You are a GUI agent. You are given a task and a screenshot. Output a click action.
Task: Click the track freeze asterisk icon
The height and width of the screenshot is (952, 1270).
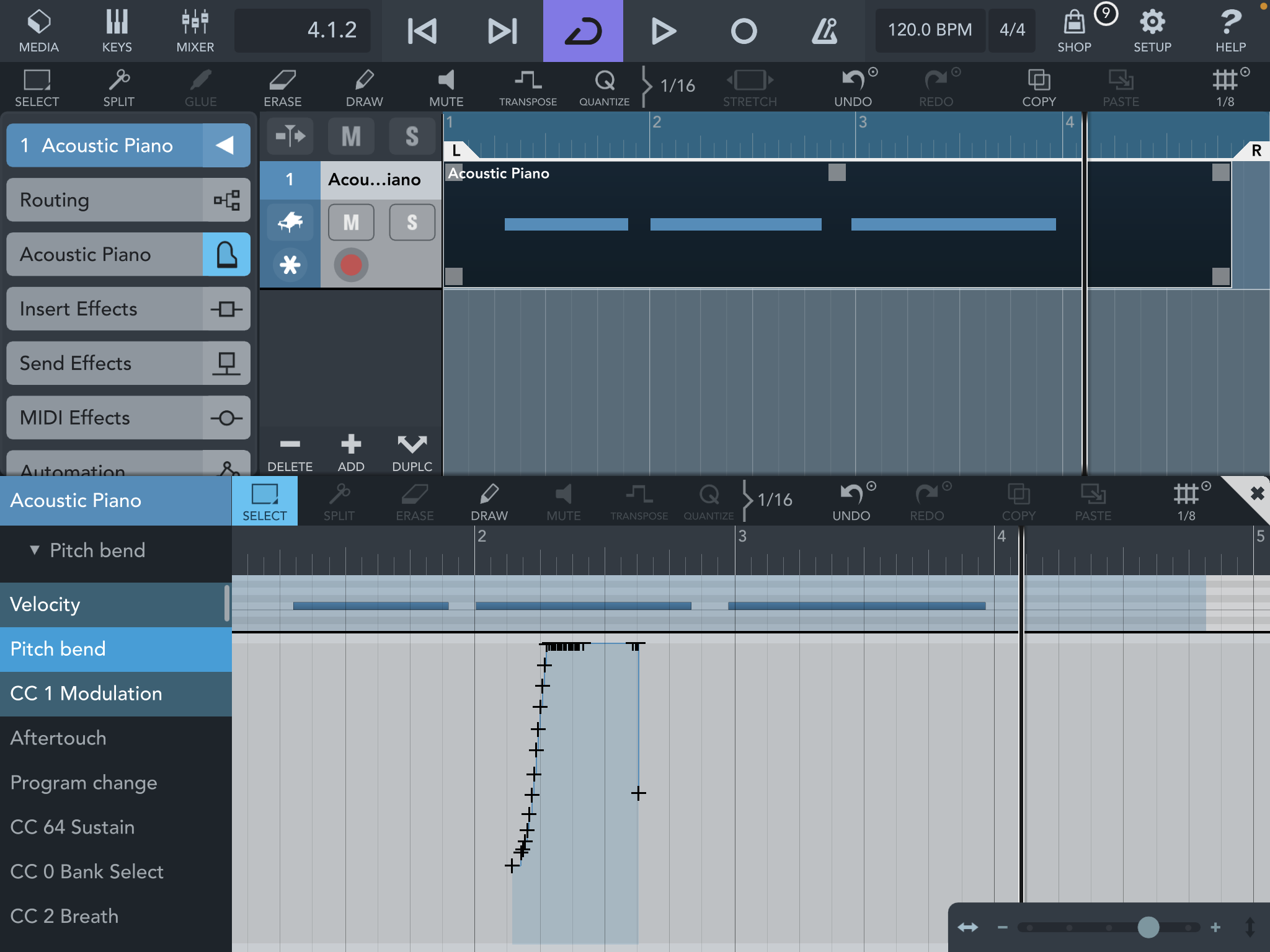click(x=290, y=265)
